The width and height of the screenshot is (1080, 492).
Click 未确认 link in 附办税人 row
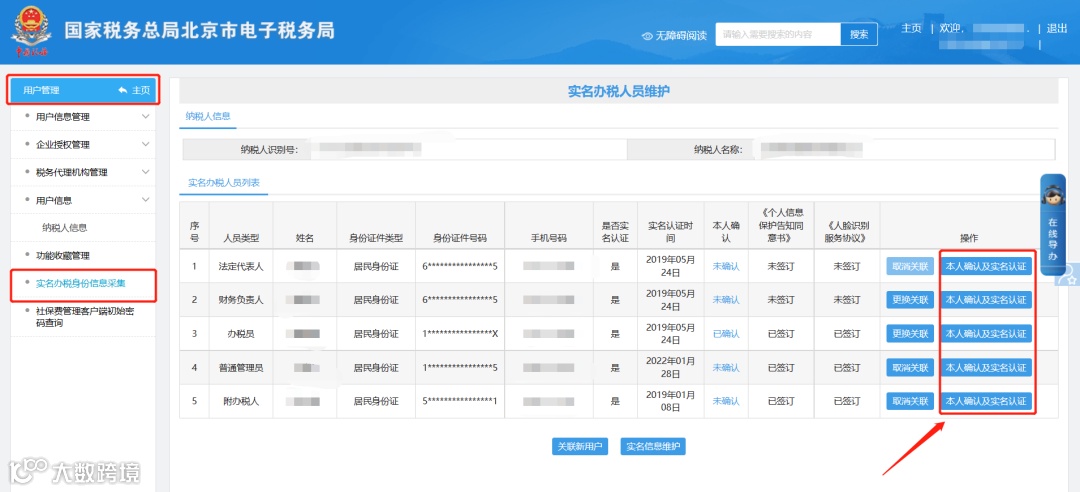(726, 401)
